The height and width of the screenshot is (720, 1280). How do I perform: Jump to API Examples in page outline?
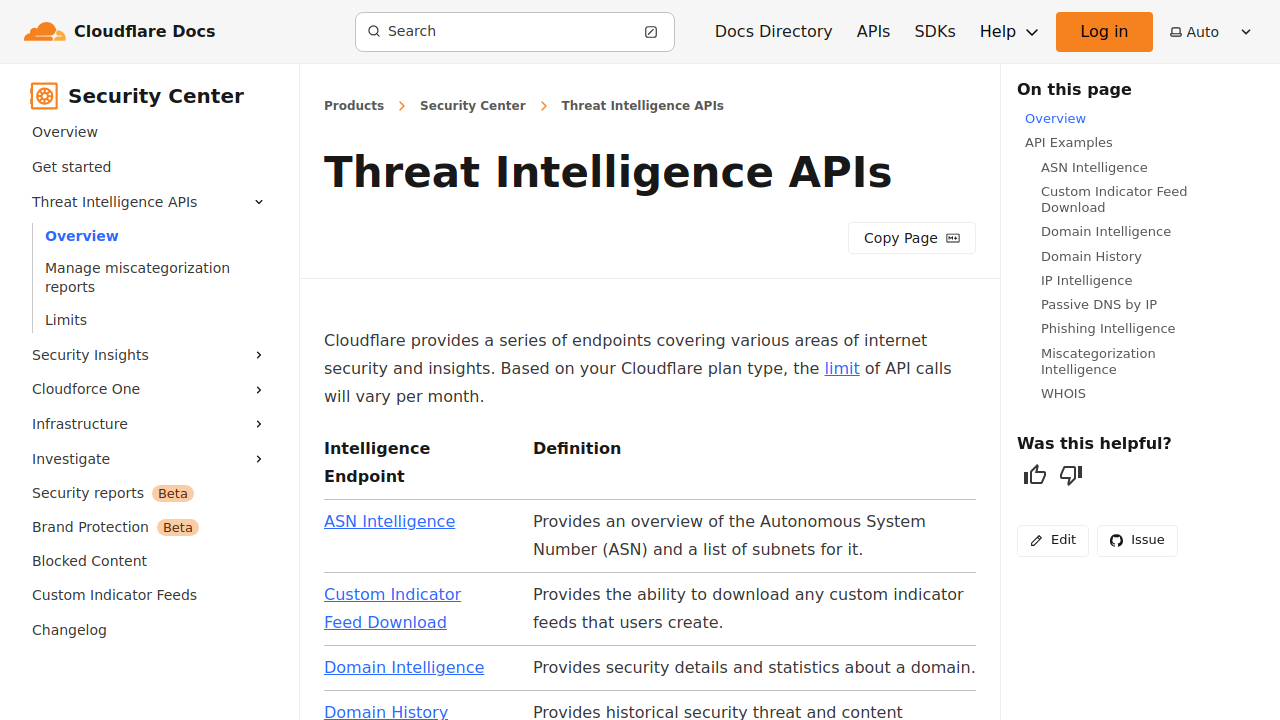[1068, 142]
